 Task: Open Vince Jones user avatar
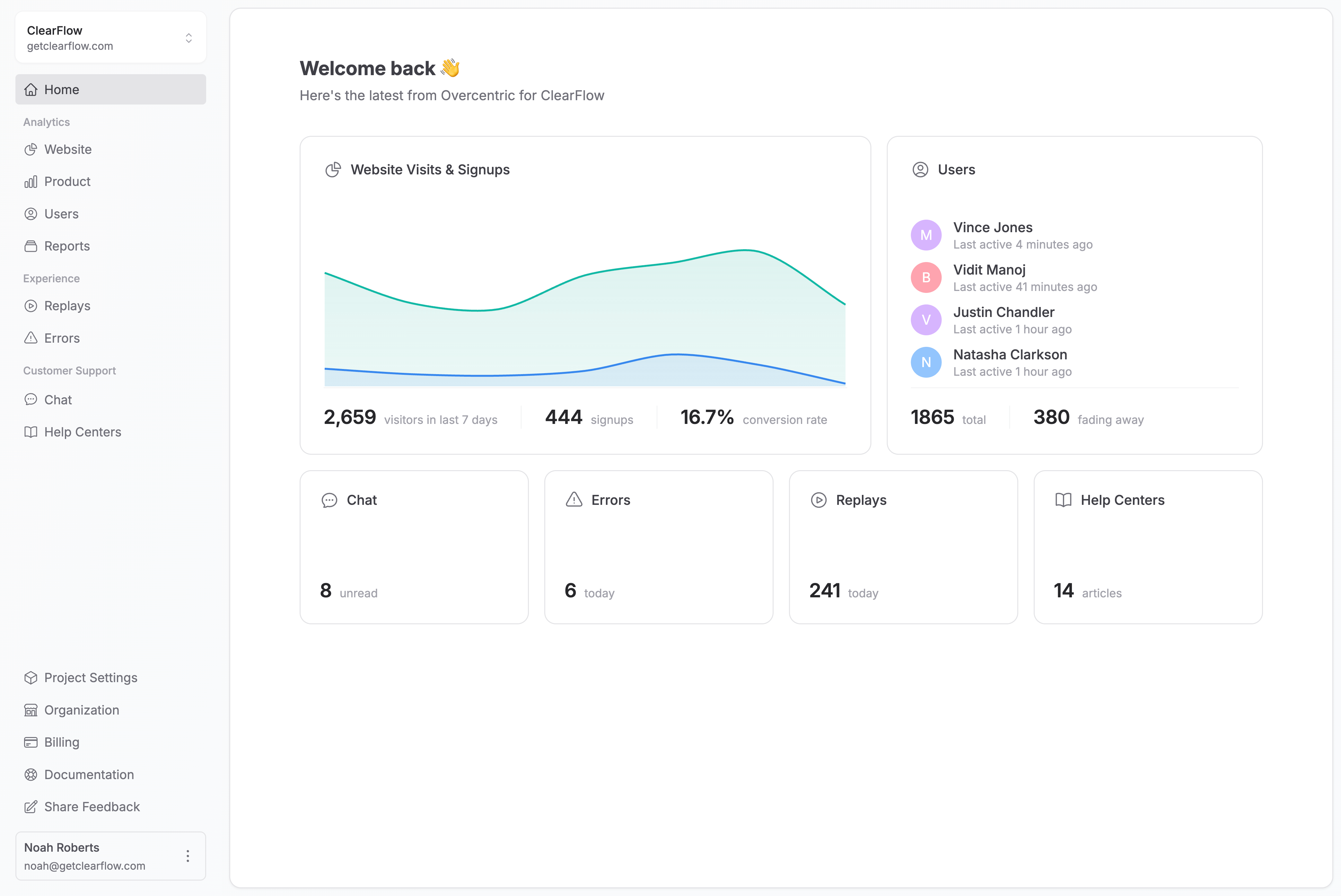(x=925, y=235)
